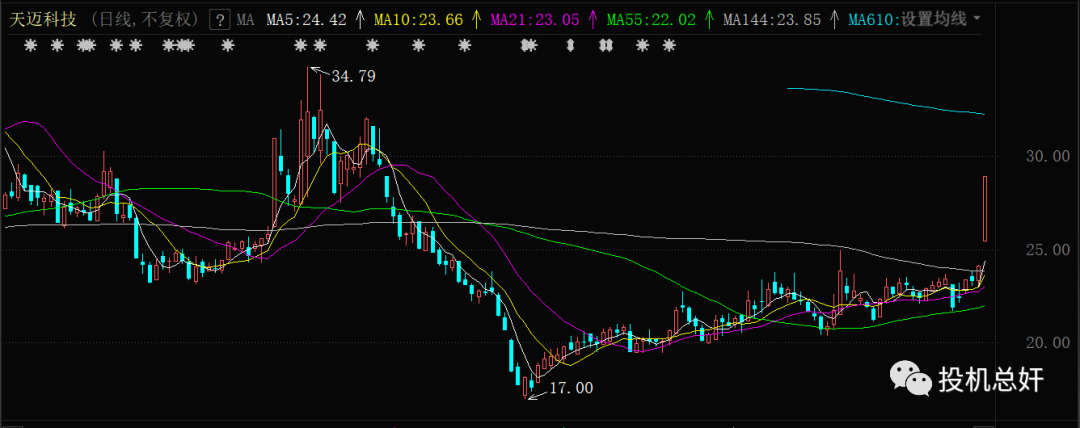The height and width of the screenshot is (428, 1080).
Task: Click the green up arrow beside MA55
Action: pos(708,19)
